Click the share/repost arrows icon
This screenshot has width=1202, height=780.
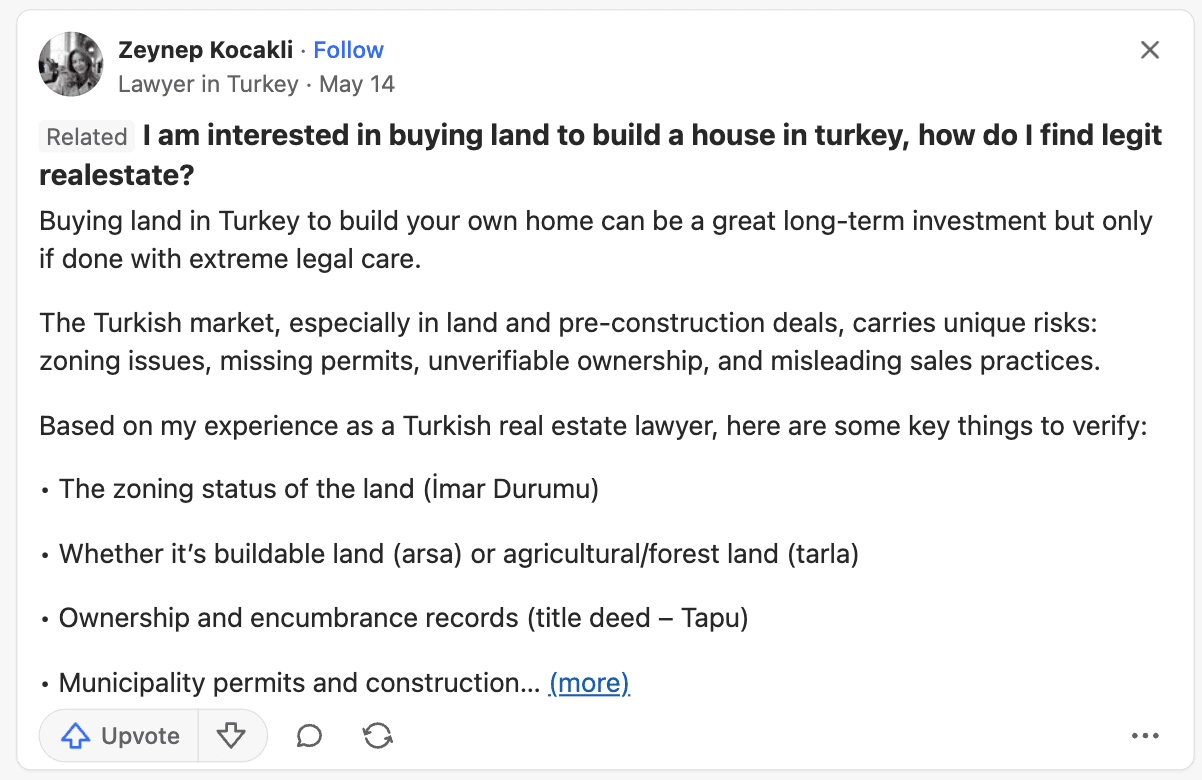pos(377,736)
